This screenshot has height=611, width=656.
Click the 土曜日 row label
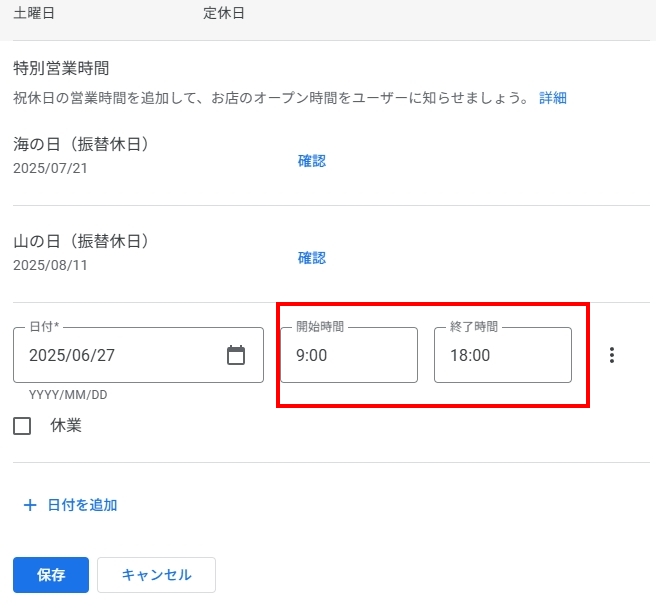pos(34,13)
